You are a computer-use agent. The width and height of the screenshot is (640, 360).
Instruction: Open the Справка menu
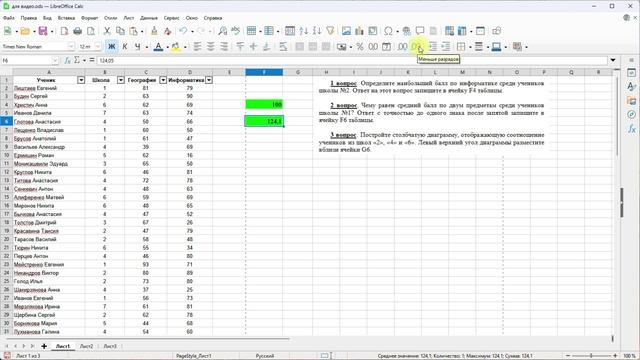[213, 18]
